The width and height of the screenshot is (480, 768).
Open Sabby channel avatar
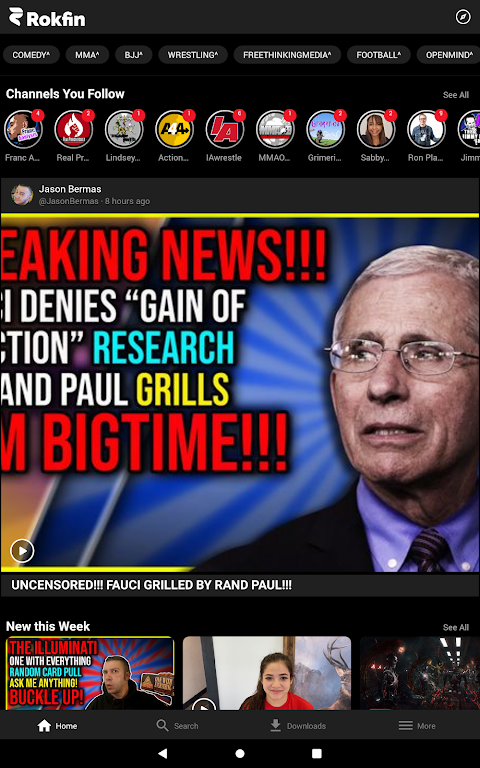pos(376,129)
